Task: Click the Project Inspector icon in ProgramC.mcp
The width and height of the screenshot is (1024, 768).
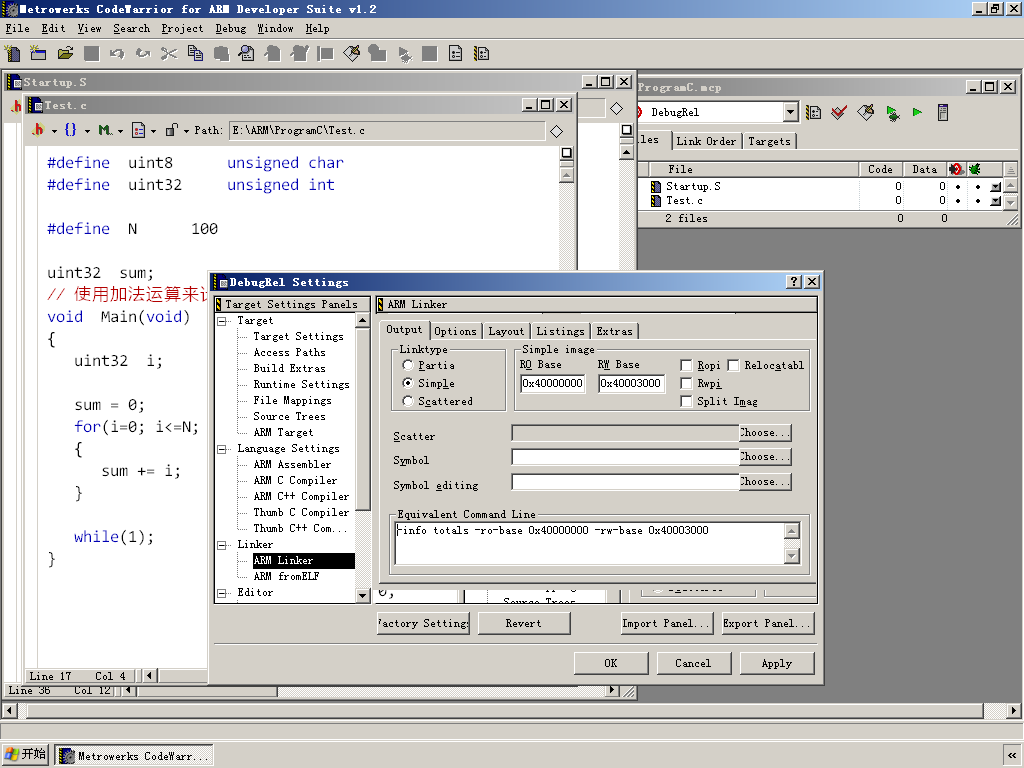Action: pos(943,112)
